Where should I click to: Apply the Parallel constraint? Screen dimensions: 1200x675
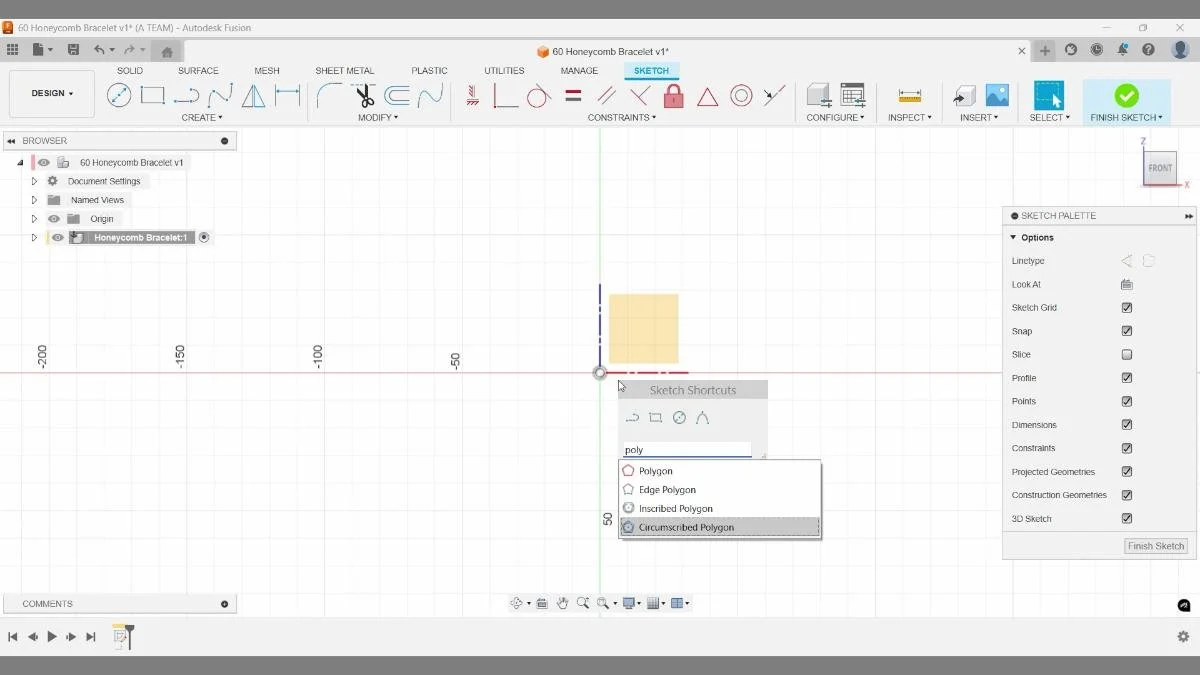[x=605, y=96]
